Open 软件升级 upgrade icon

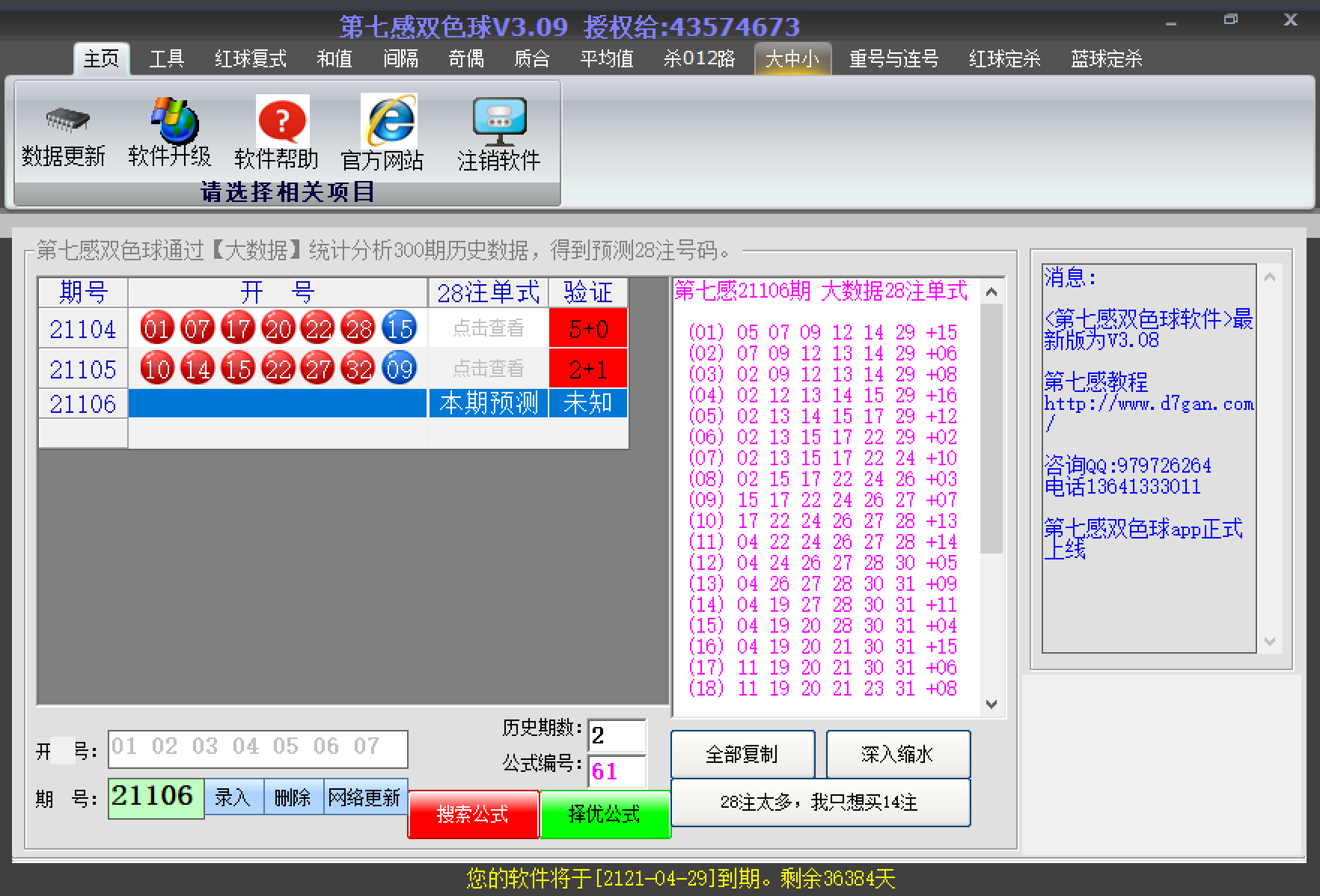point(172,120)
